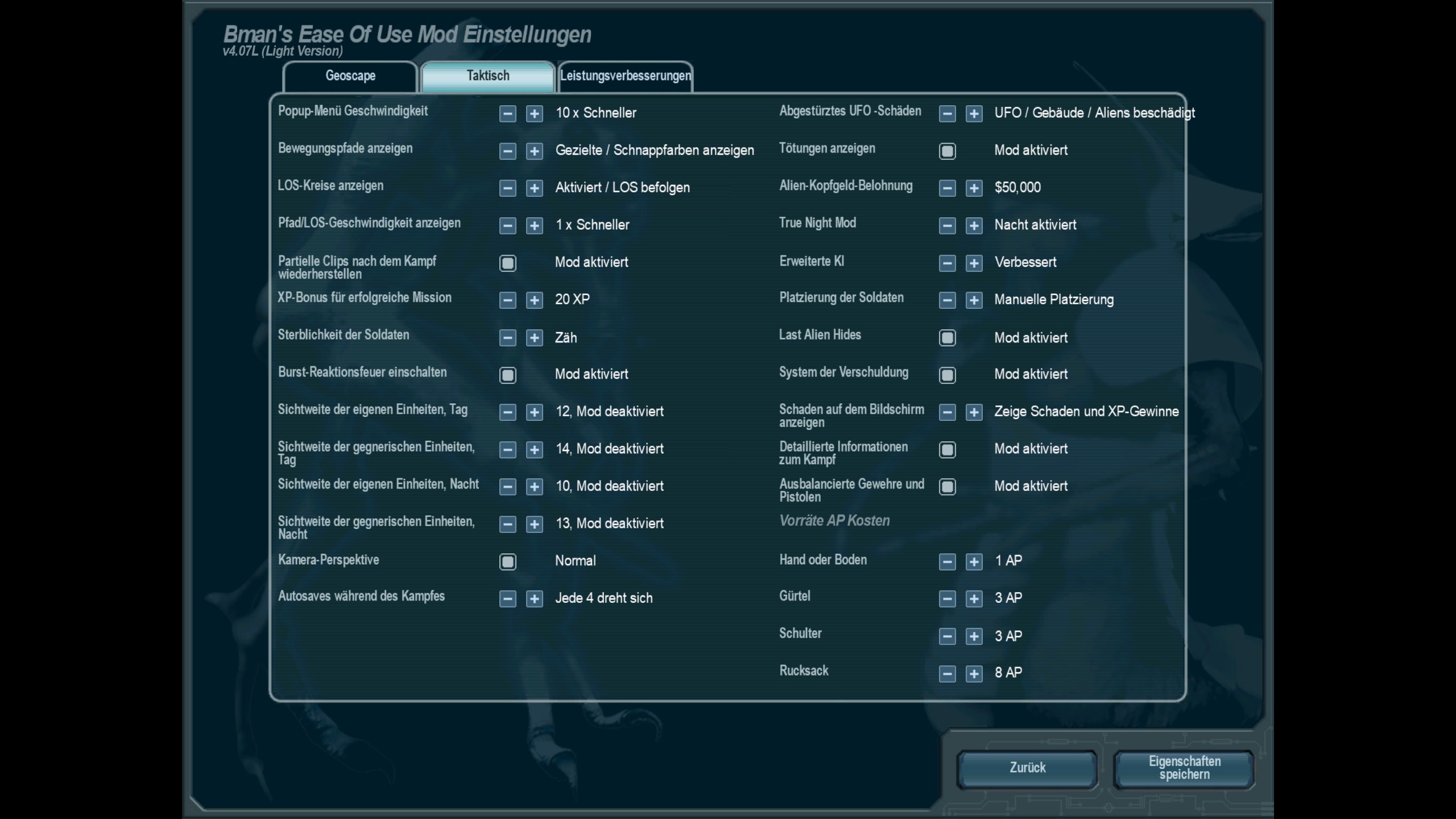Switch to the Geoscape tab
Image resolution: width=1456 pixels, height=819 pixels.
click(x=350, y=76)
